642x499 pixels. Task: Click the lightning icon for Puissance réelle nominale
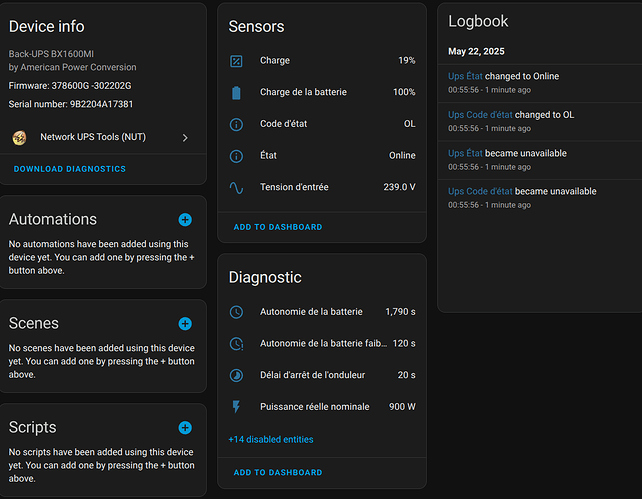coord(236,407)
